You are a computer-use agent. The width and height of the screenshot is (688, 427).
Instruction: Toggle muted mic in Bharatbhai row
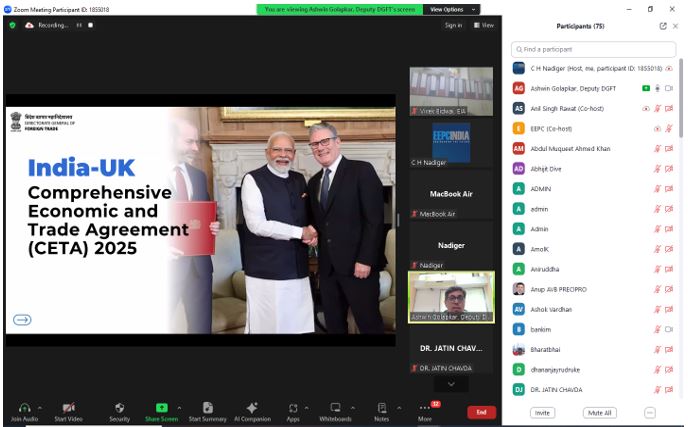pos(657,350)
